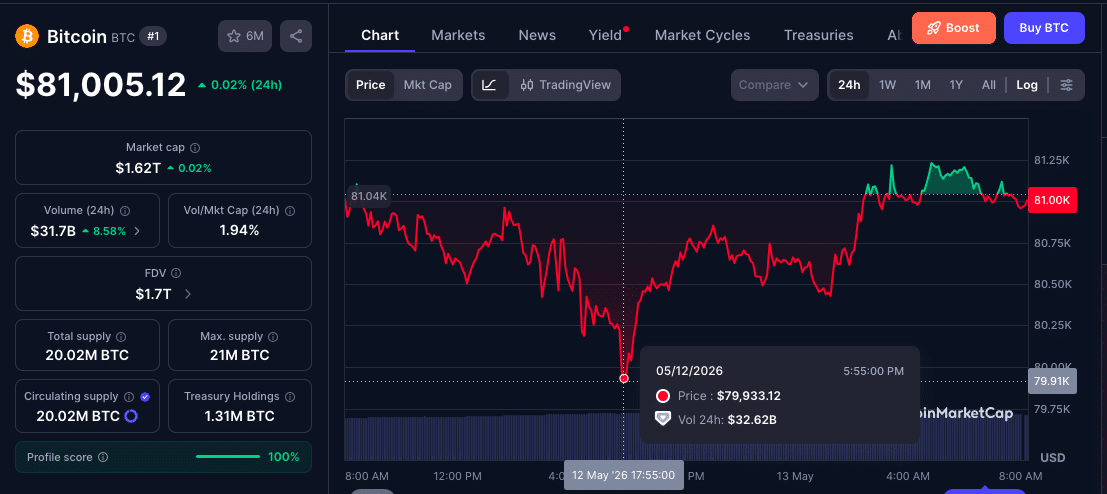
Task: Open the News tab
Action: (537, 35)
